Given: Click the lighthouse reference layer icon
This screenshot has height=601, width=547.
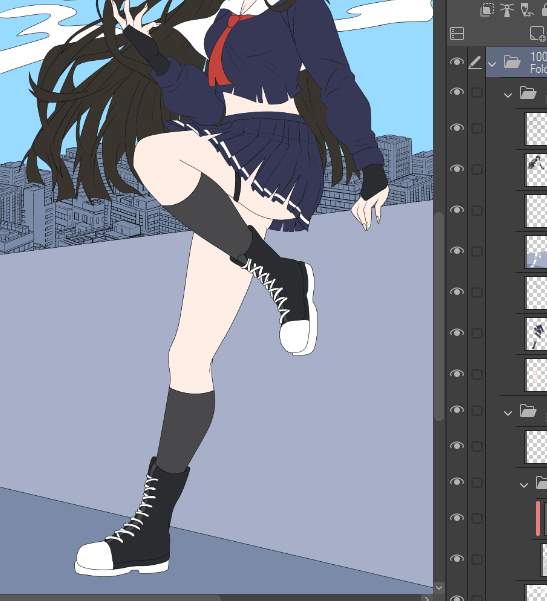Looking at the screenshot, I should point(507,10).
